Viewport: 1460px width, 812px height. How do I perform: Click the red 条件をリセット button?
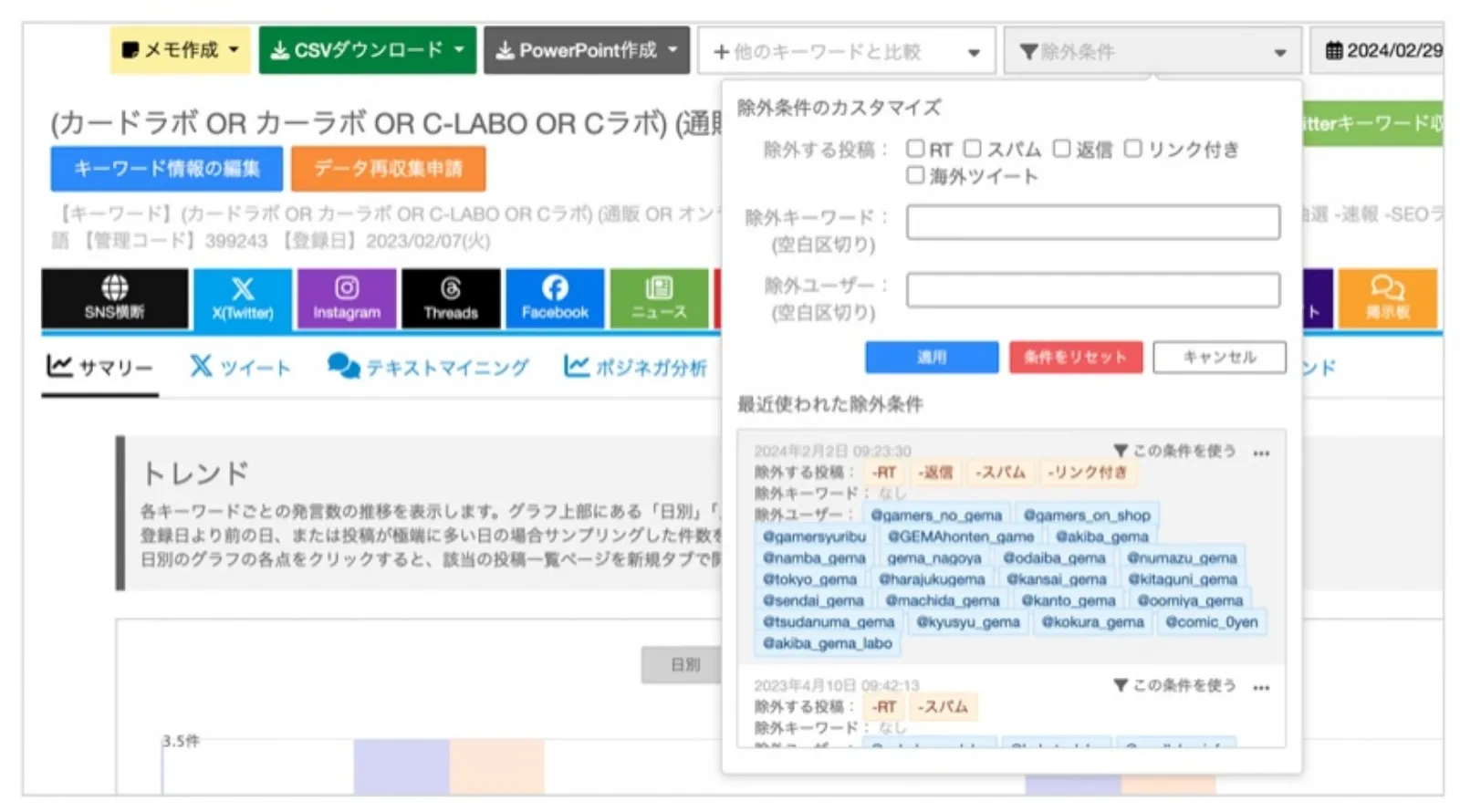[1075, 357]
